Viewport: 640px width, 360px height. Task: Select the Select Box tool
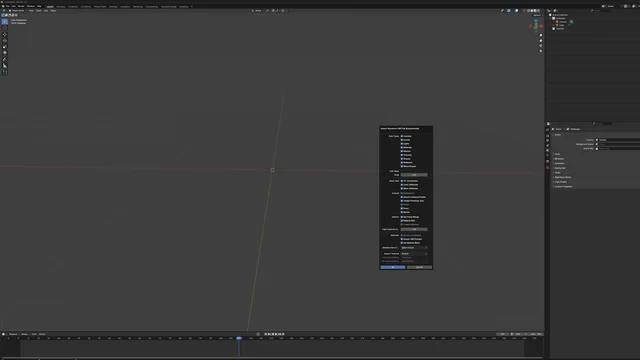tap(5, 22)
